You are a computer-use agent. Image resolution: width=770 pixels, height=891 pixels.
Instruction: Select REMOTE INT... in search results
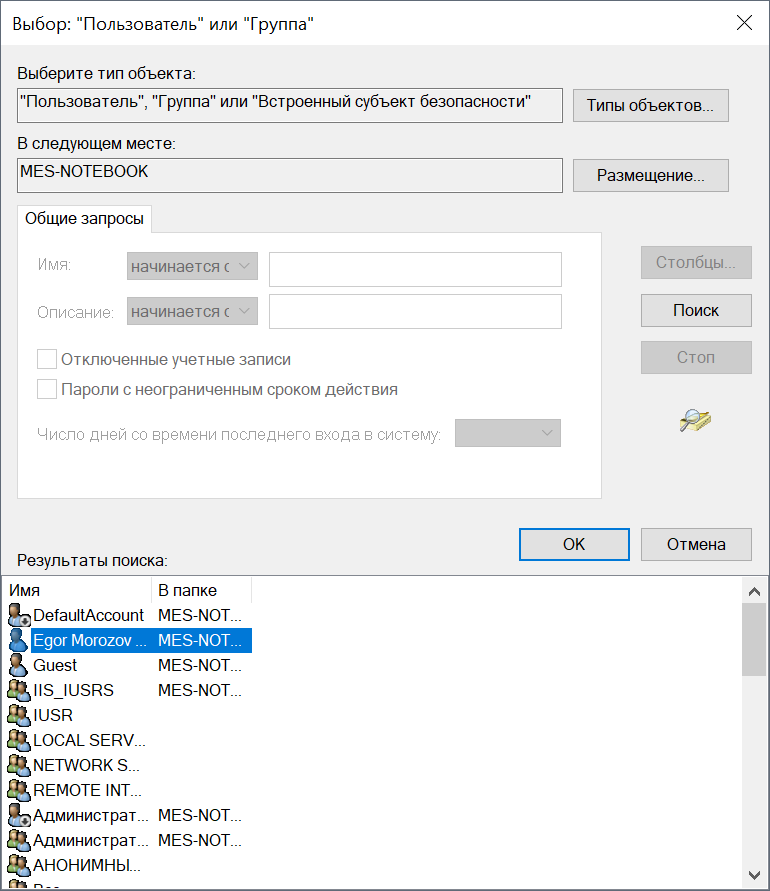click(x=87, y=790)
